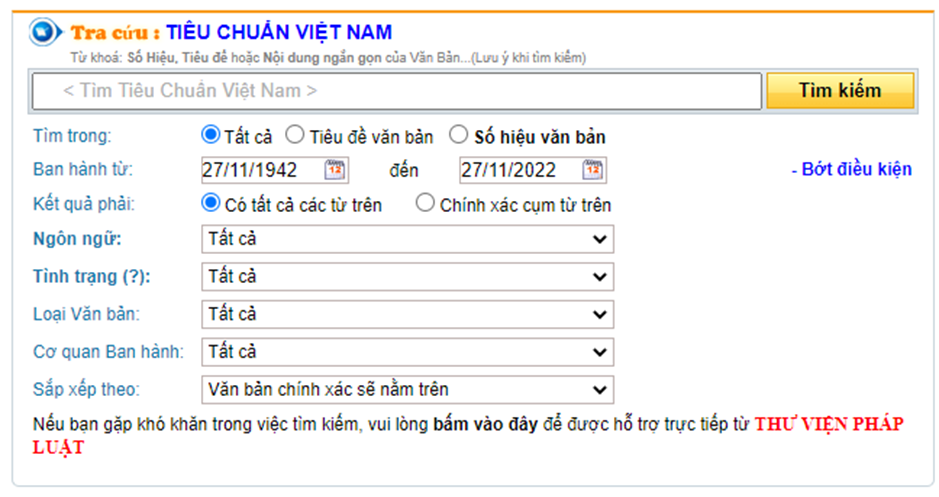This screenshot has height=497, width=939.
Task: Open the "Tình trạng" dropdown list
Action: point(407,277)
